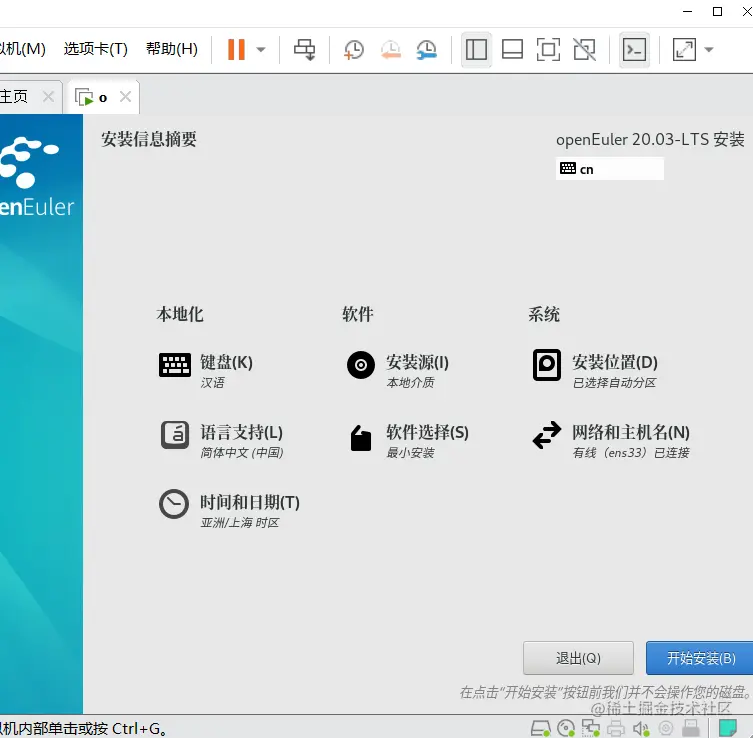Viewport: 753px width, 738px height.
Task: Click the sound card status bar icon
Action: tap(641, 728)
